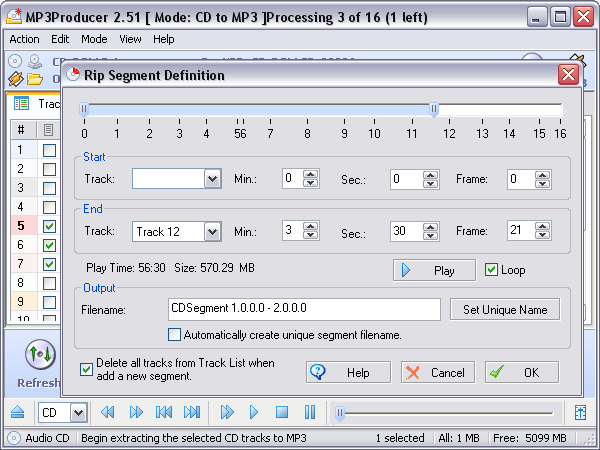Screen dimensions: 600x450
Task: Increase End Min. value with up arrow
Action: [310, 226]
